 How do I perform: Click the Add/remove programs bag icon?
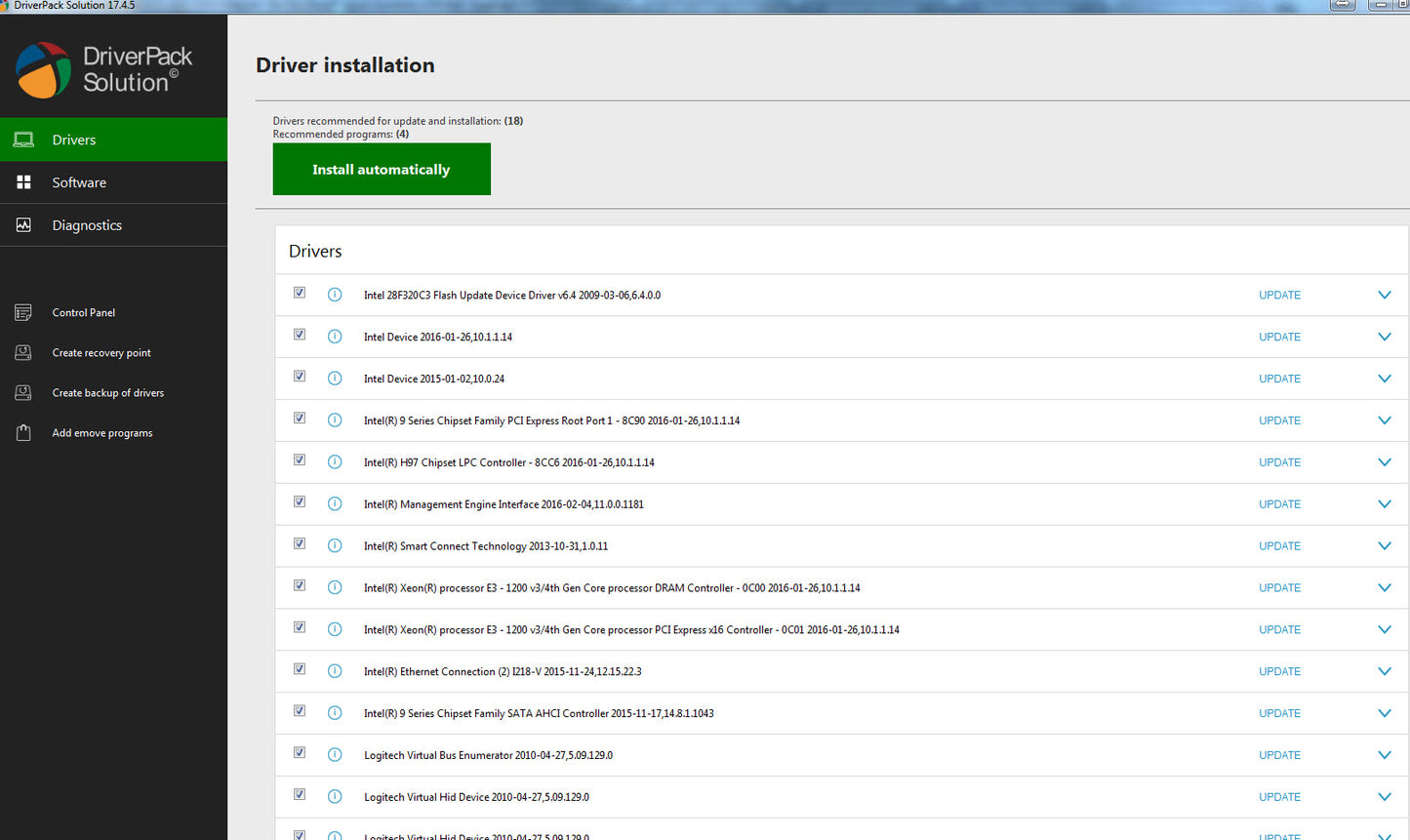click(23, 433)
